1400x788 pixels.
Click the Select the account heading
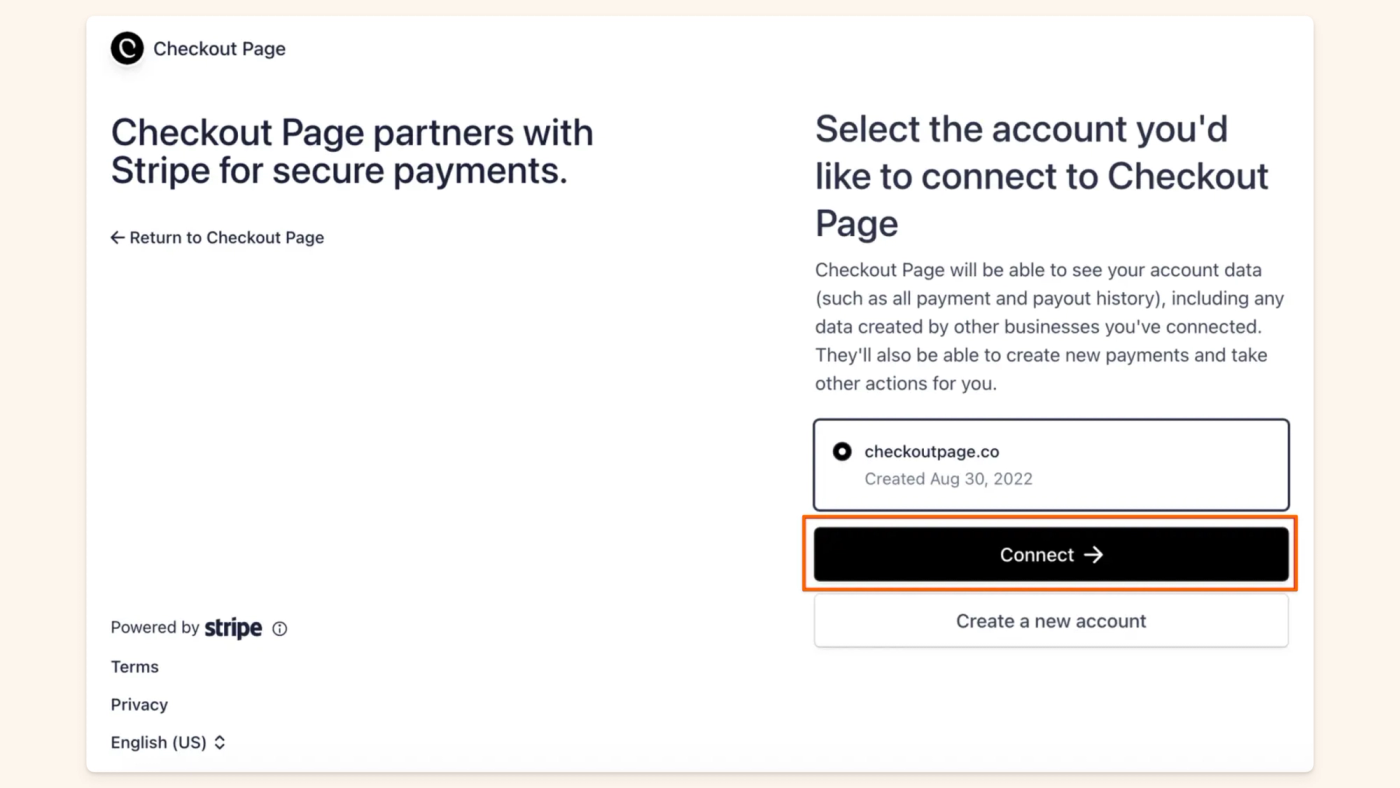[x=1041, y=176]
